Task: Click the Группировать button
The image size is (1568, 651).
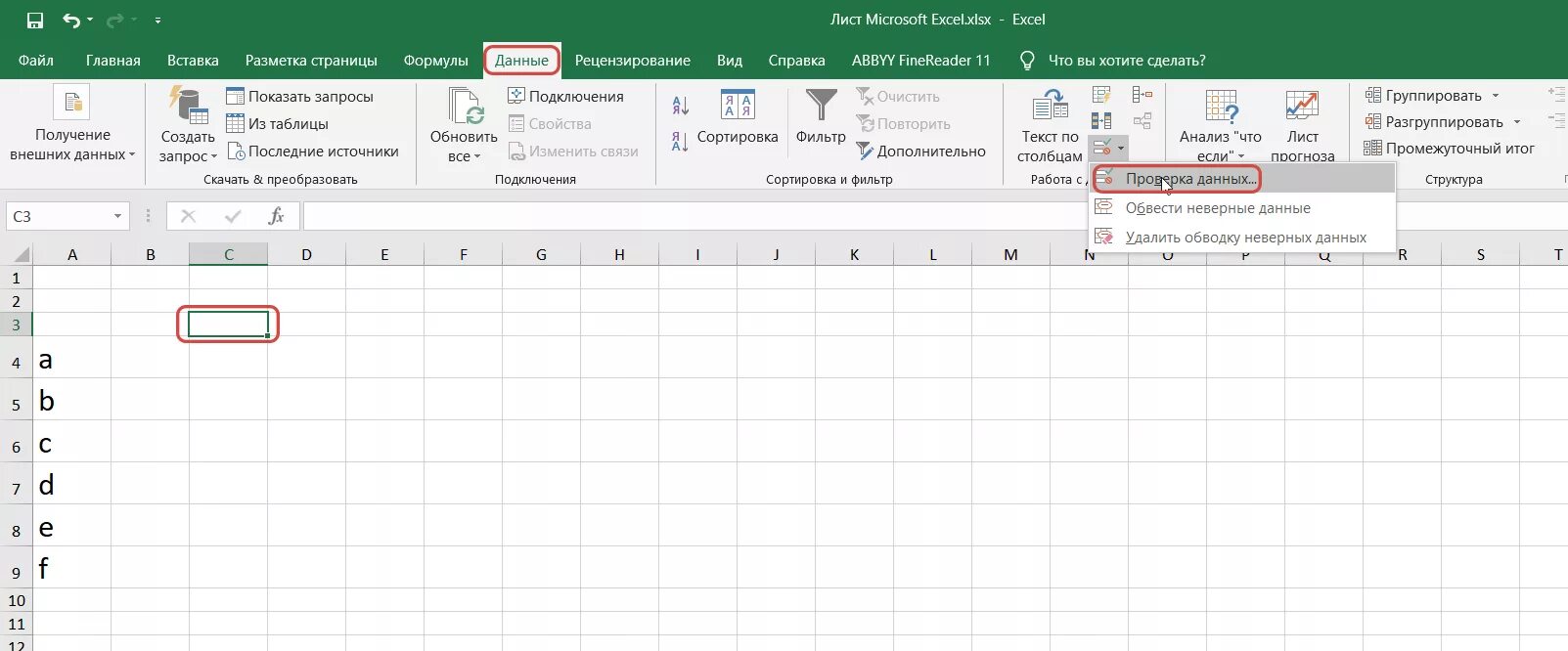Action: 1423,96
